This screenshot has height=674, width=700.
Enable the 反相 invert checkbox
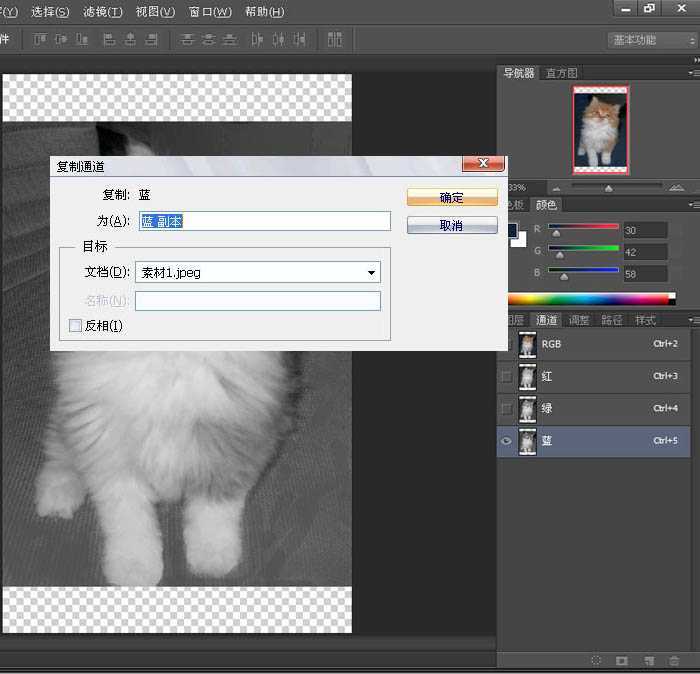pyautogui.click(x=75, y=325)
